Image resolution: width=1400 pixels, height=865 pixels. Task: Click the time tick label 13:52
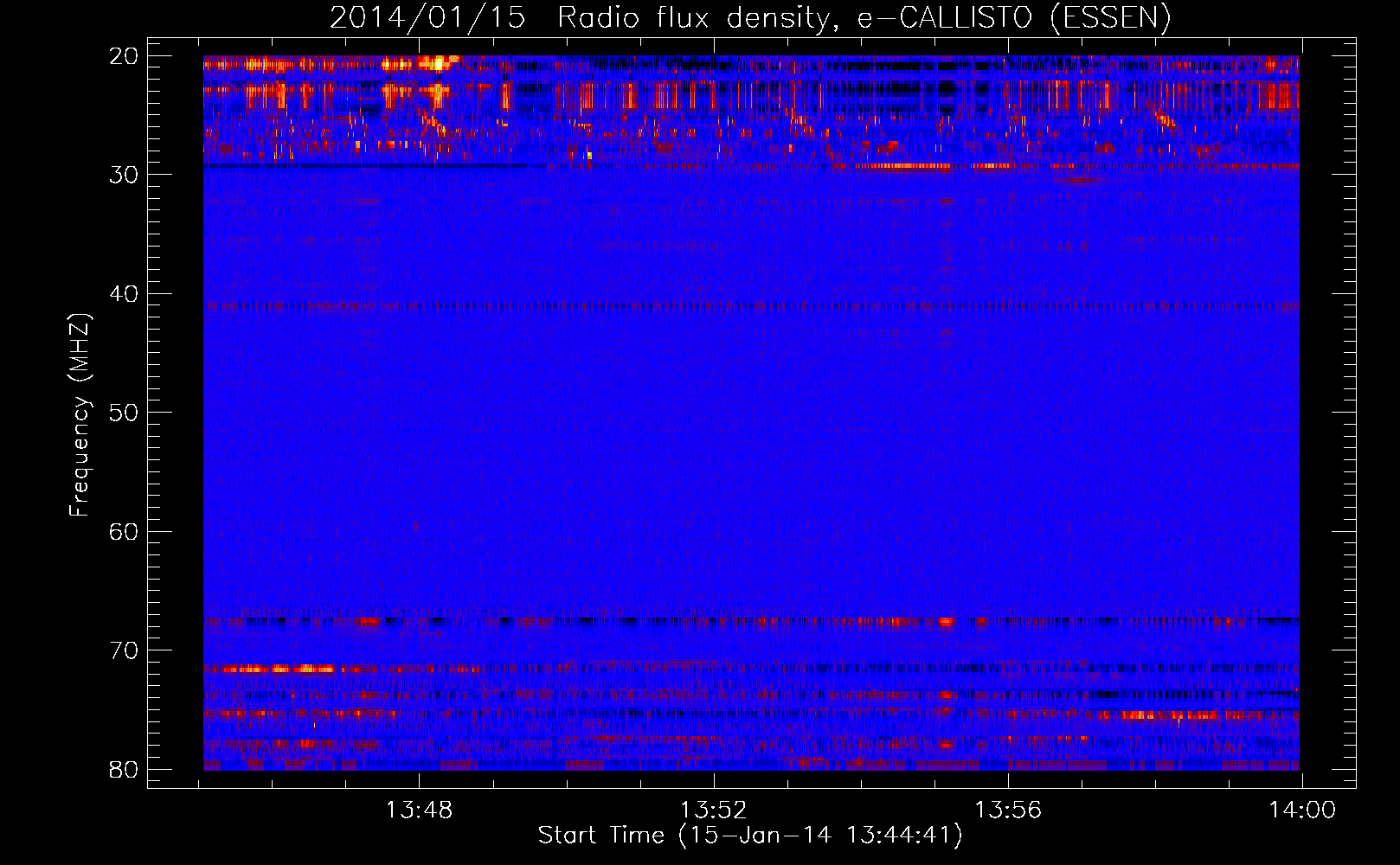(x=713, y=811)
